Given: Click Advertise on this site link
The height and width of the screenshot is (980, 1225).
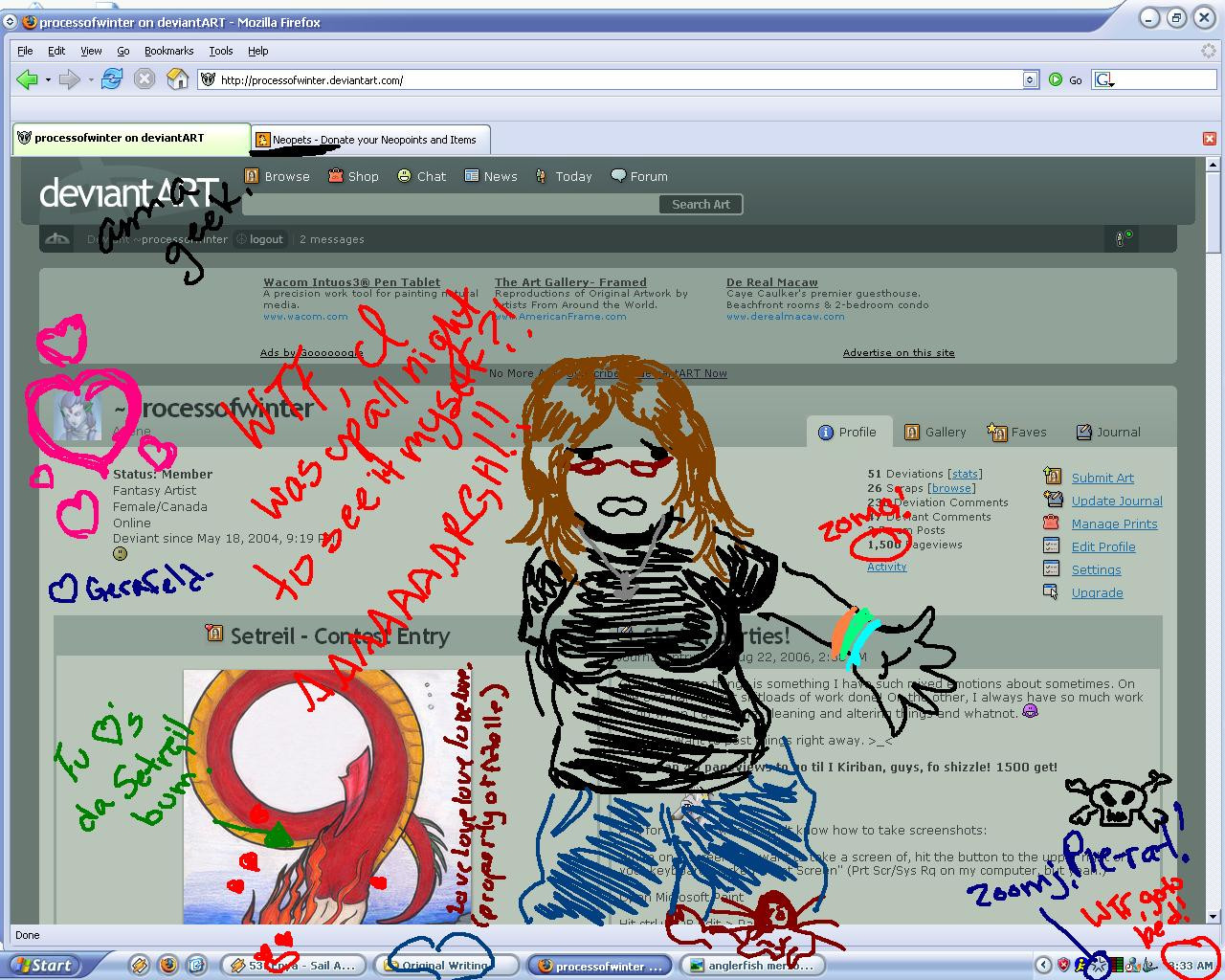Looking at the screenshot, I should (x=899, y=352).
